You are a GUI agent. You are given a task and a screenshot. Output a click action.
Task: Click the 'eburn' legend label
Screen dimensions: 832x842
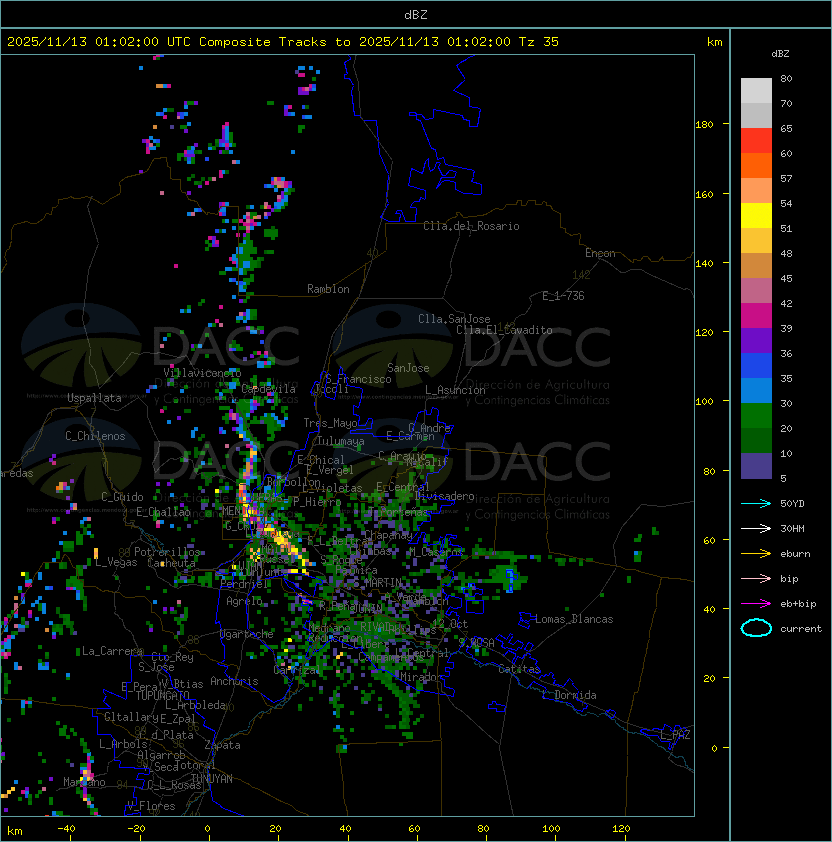click(795, 554)
